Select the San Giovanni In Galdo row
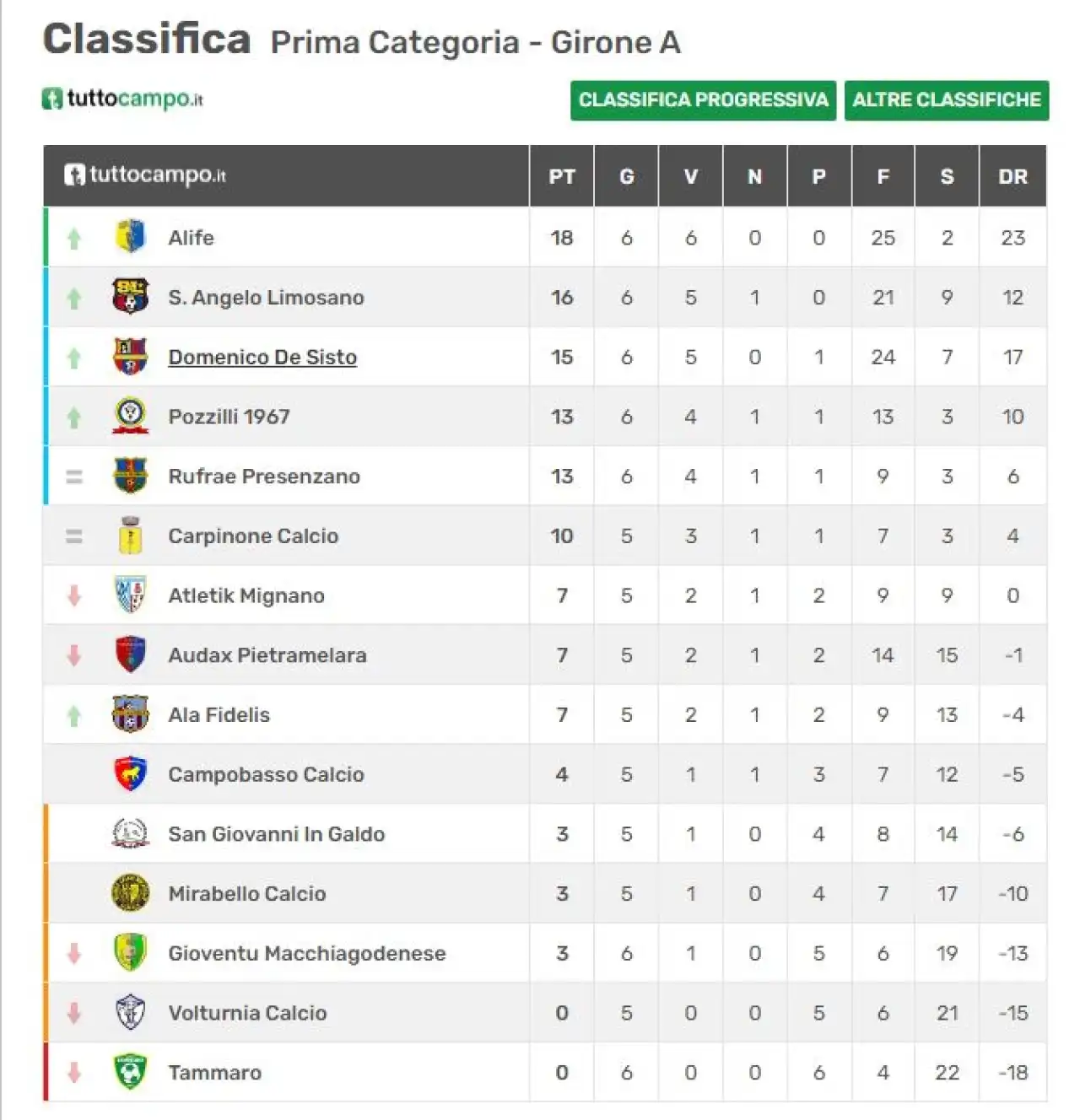Viewport: 1080px width, 1120px height. (545, 834)
